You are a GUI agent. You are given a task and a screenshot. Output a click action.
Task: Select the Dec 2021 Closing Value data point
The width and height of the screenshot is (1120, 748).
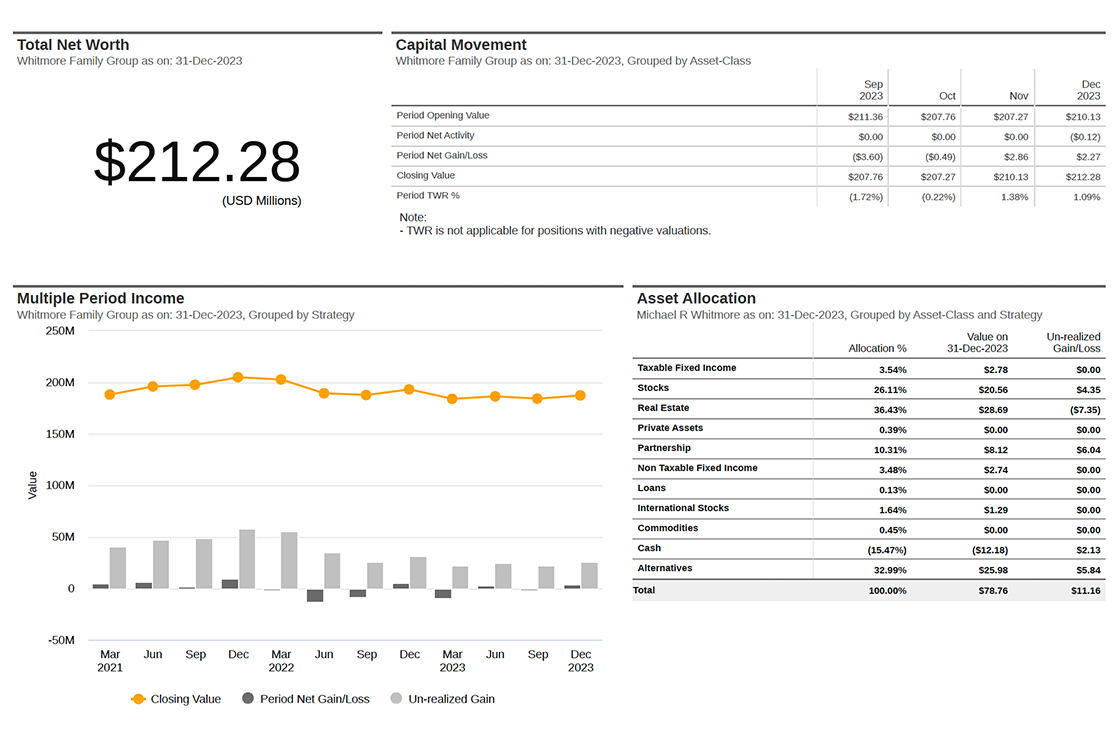pos(238,377)
